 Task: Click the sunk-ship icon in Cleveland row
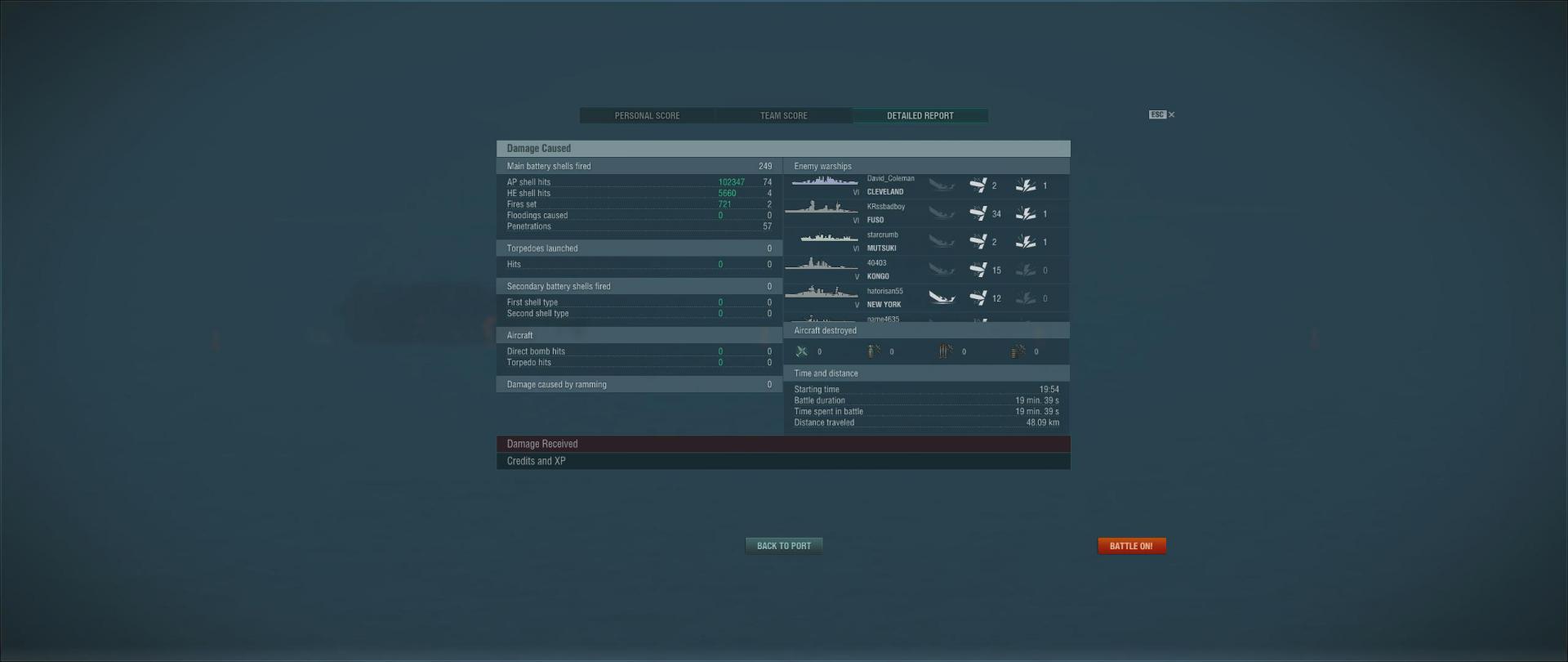(942, 186)
